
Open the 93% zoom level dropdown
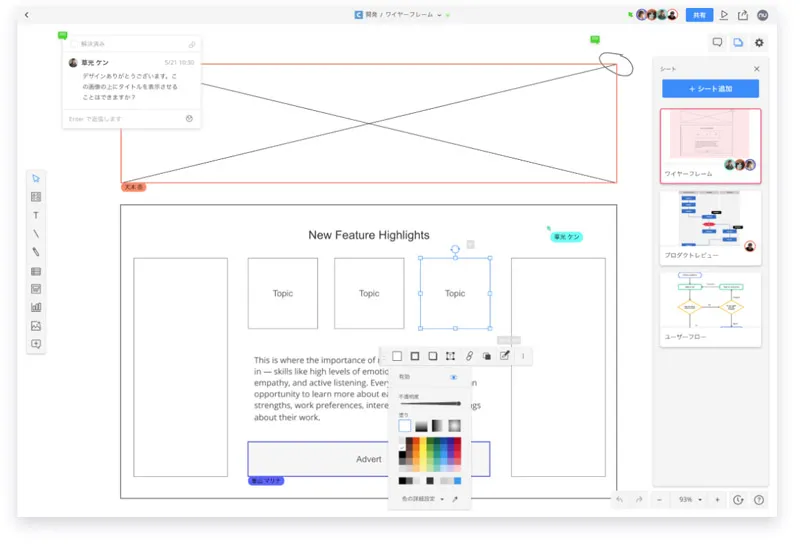point(690,499)
